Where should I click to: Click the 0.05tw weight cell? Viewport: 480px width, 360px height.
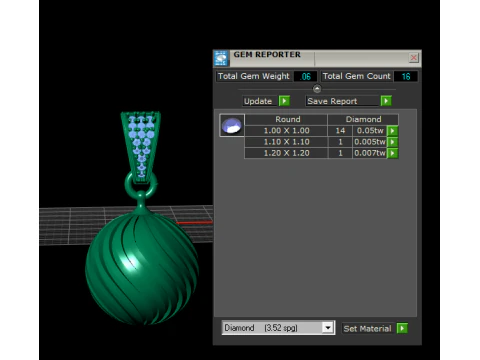tap(370, 131)
